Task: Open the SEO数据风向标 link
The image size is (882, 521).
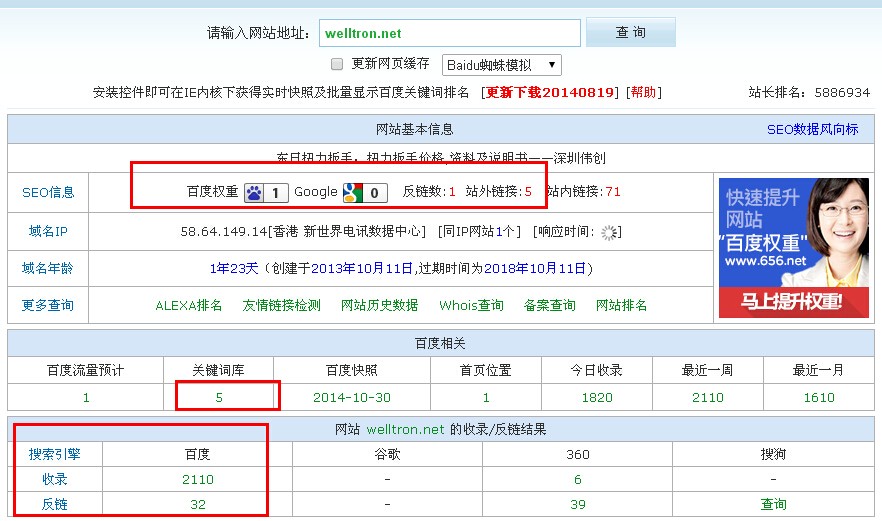Action: [x=812, y=129]
